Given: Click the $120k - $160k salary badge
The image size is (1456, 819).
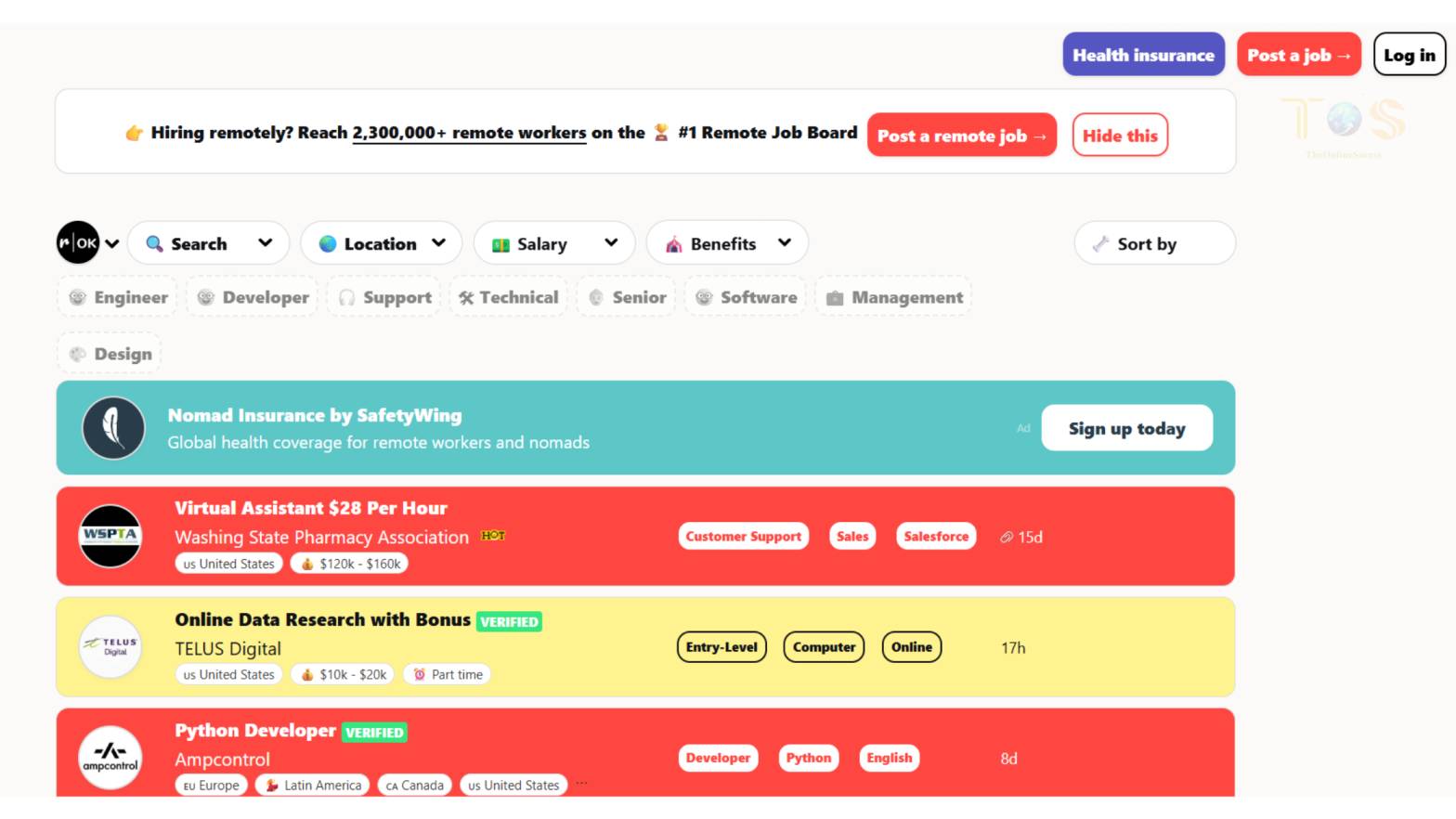Looking at the screenshot, I should pos(350,564).
